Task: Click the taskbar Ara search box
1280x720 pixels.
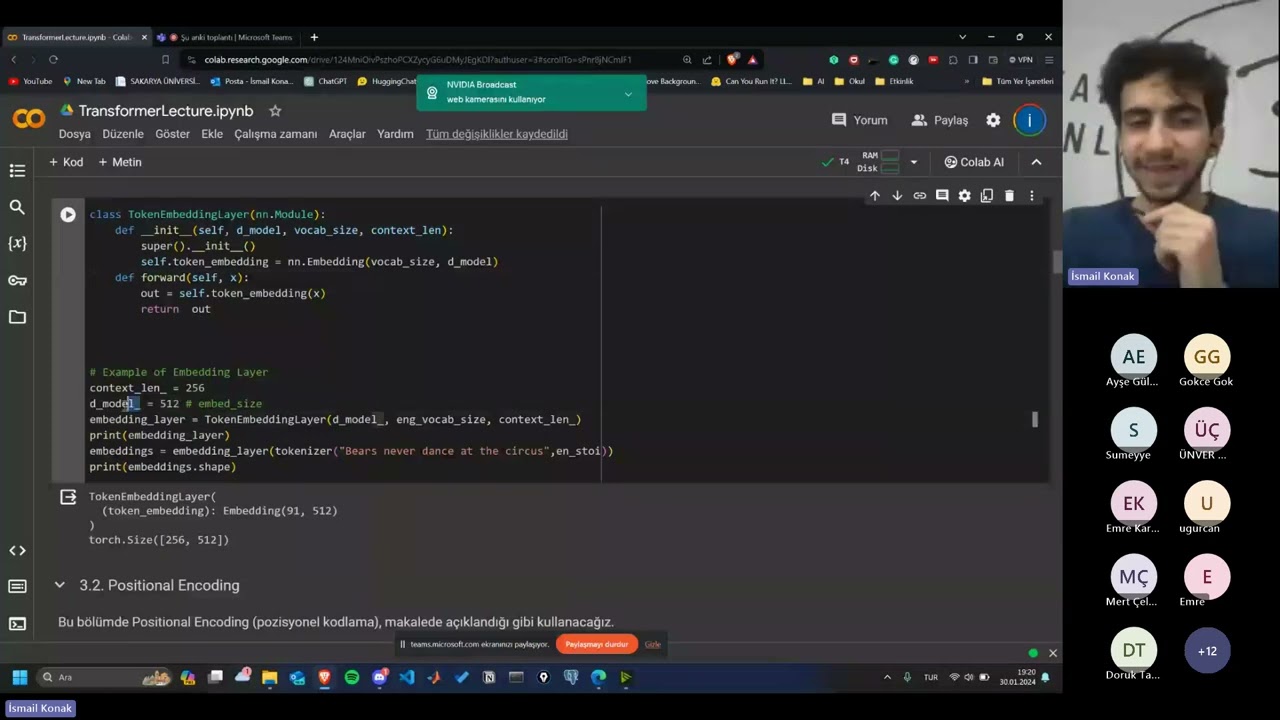Action: (105, 677)
